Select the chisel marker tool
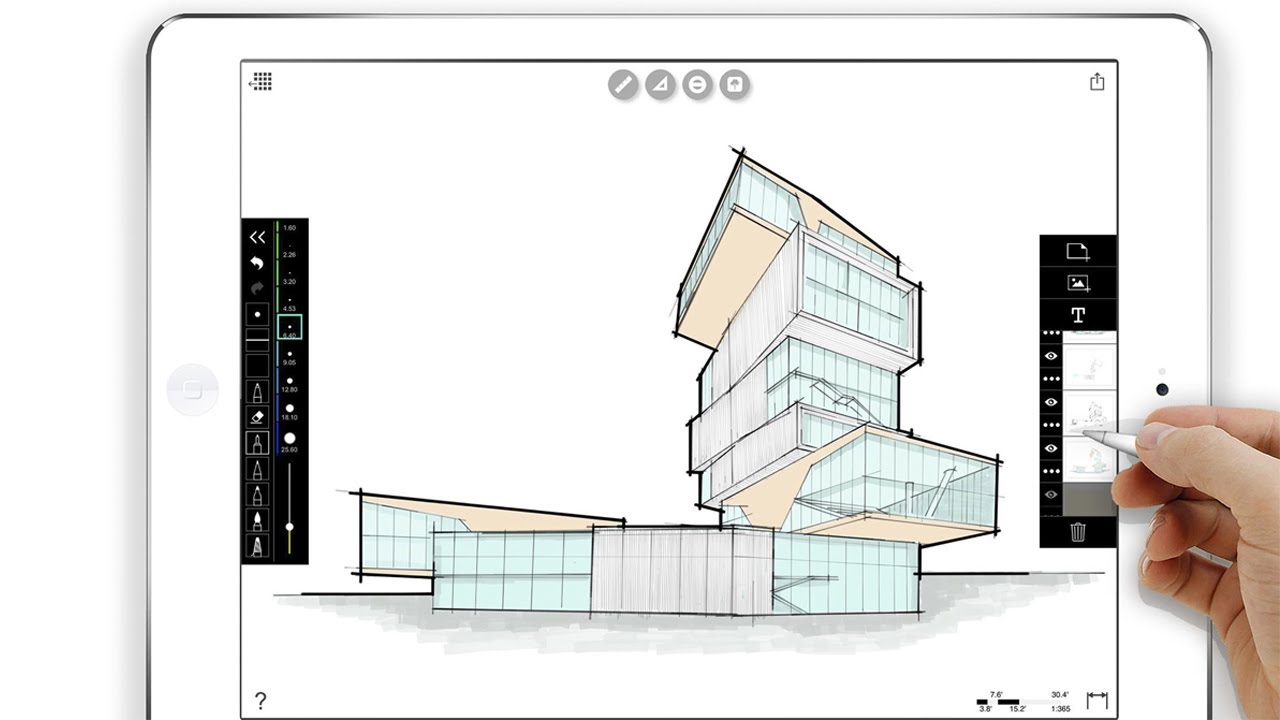This screenshot has width=1280, height=720. (257, 495)
